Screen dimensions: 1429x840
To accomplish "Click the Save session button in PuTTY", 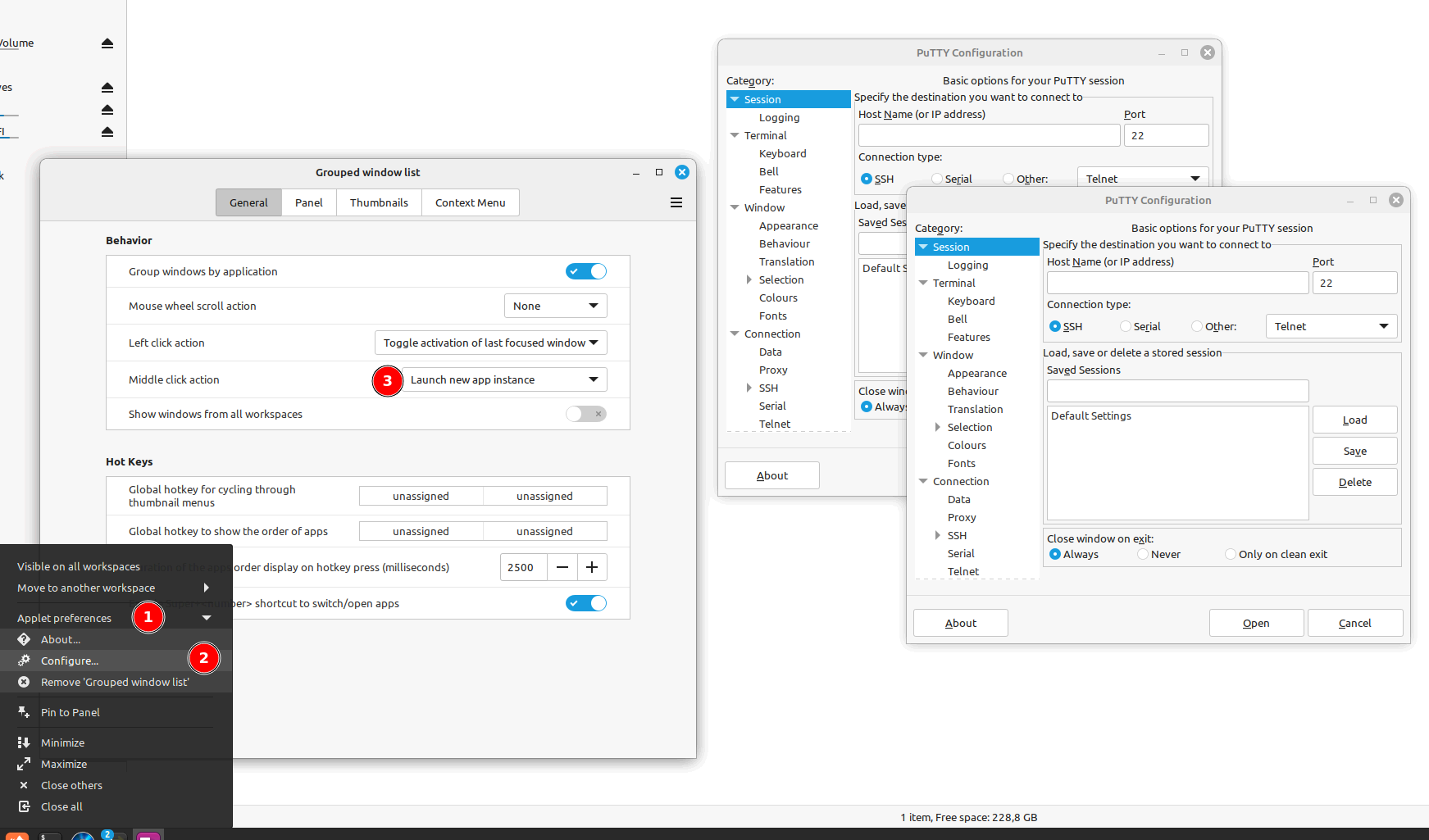I will (x=1355, y=451).
